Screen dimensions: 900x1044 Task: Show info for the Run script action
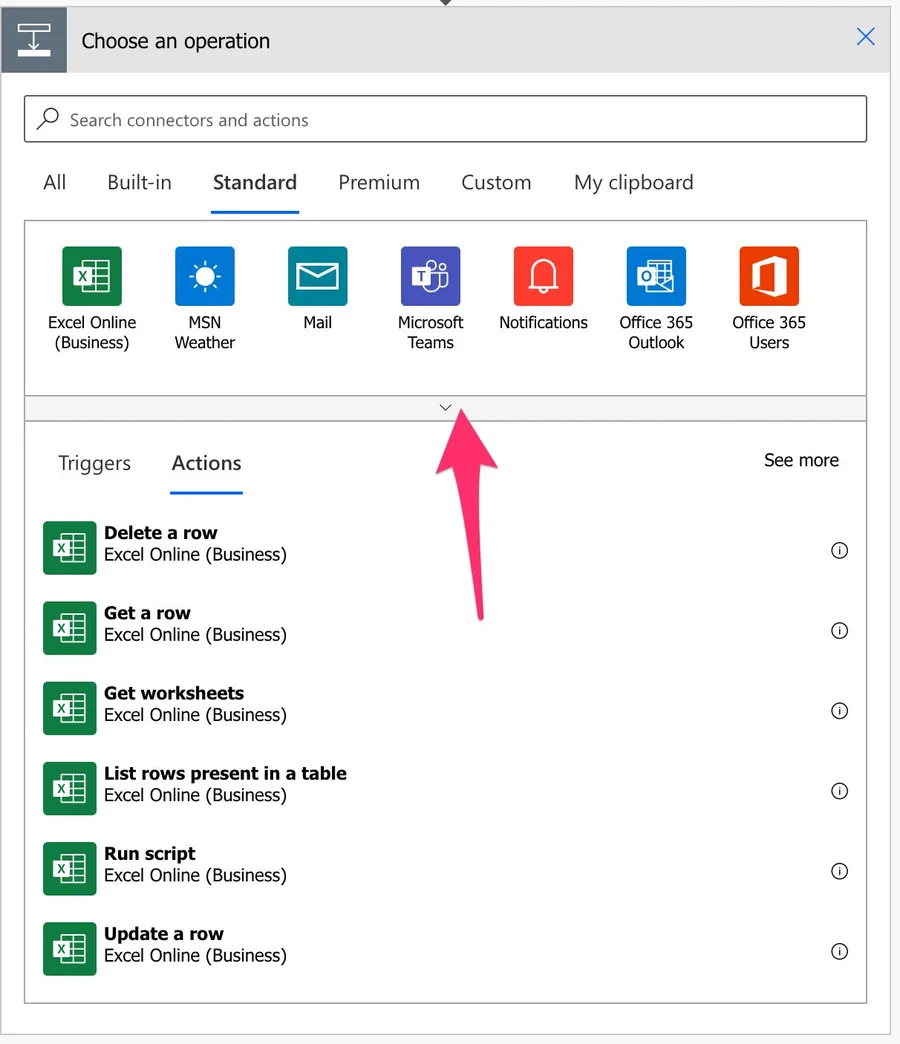(840, 871)
